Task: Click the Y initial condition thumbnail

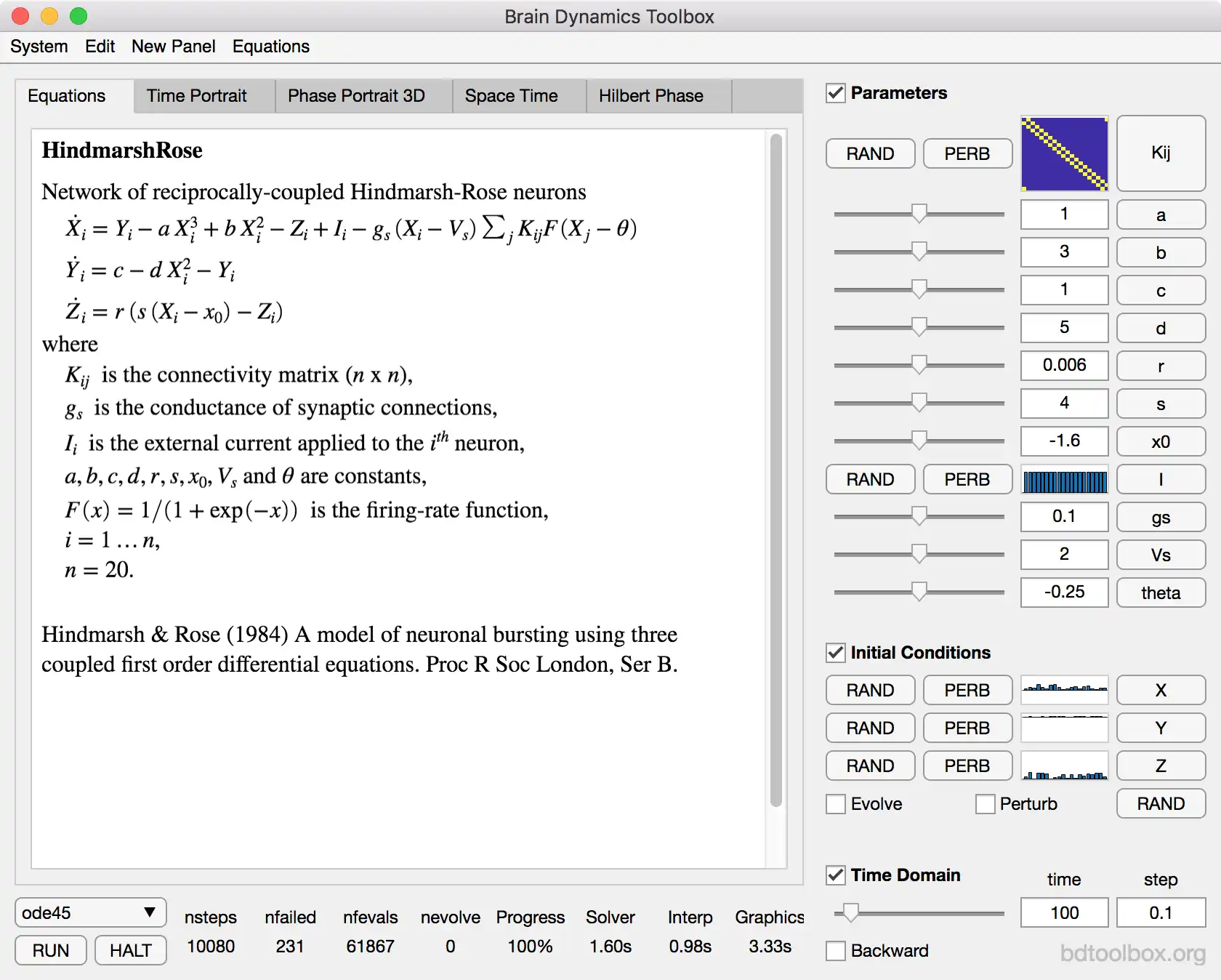Action: pyautogui.click(x=1064, y=728)
